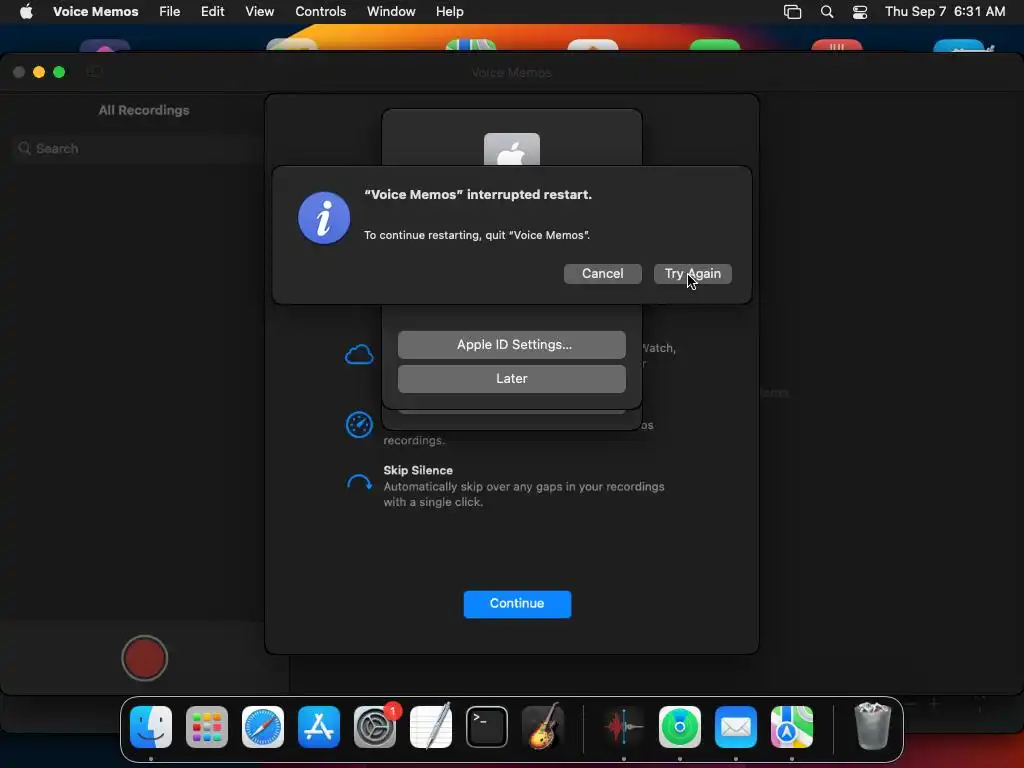Open Apple ID Settings
The image size is (1024, 768).
[x=511, y=345]
